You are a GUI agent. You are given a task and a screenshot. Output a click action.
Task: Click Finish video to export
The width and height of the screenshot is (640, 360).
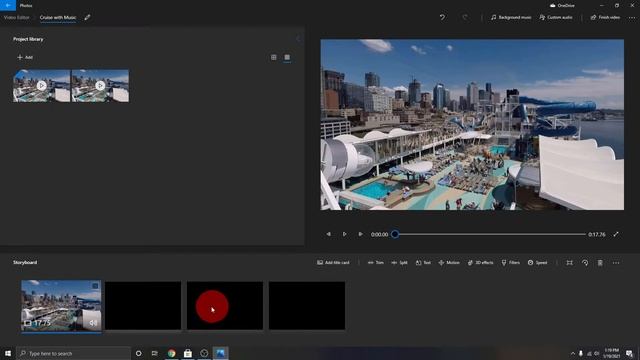[x=605, y=18]
